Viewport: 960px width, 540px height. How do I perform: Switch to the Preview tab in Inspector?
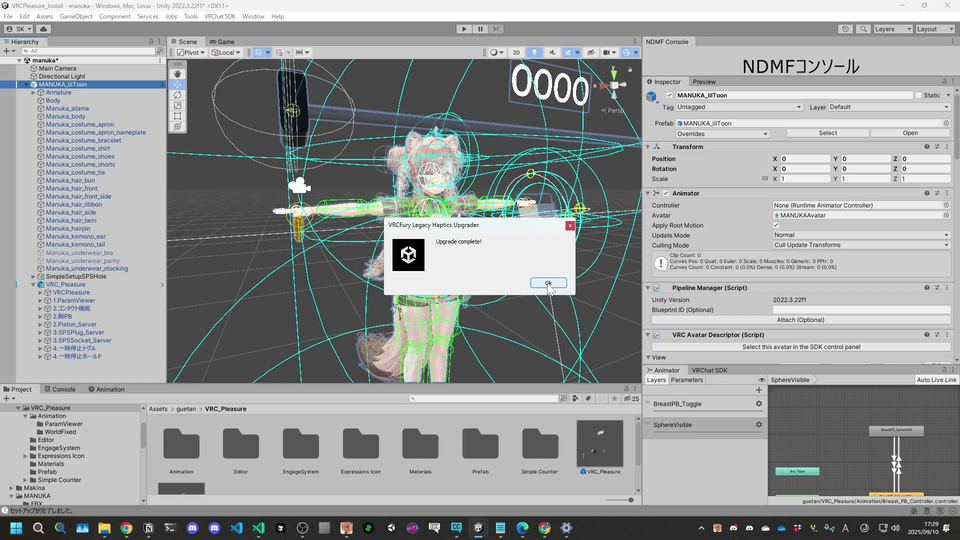click(x=704, y=81)
